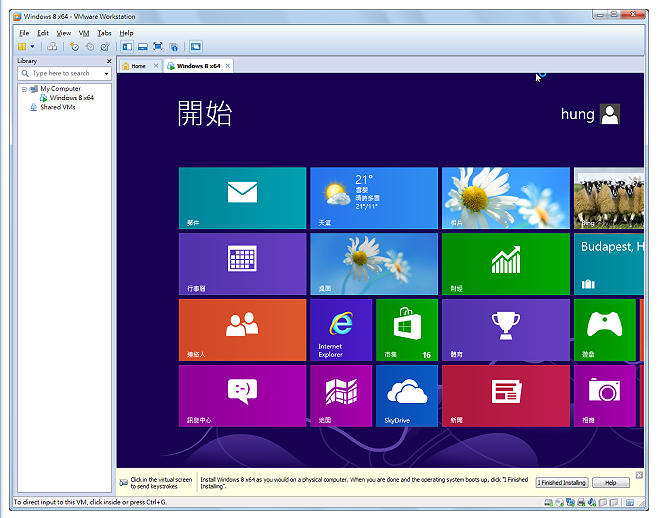
Task: Open the File menu
Action: click(24, 33)
